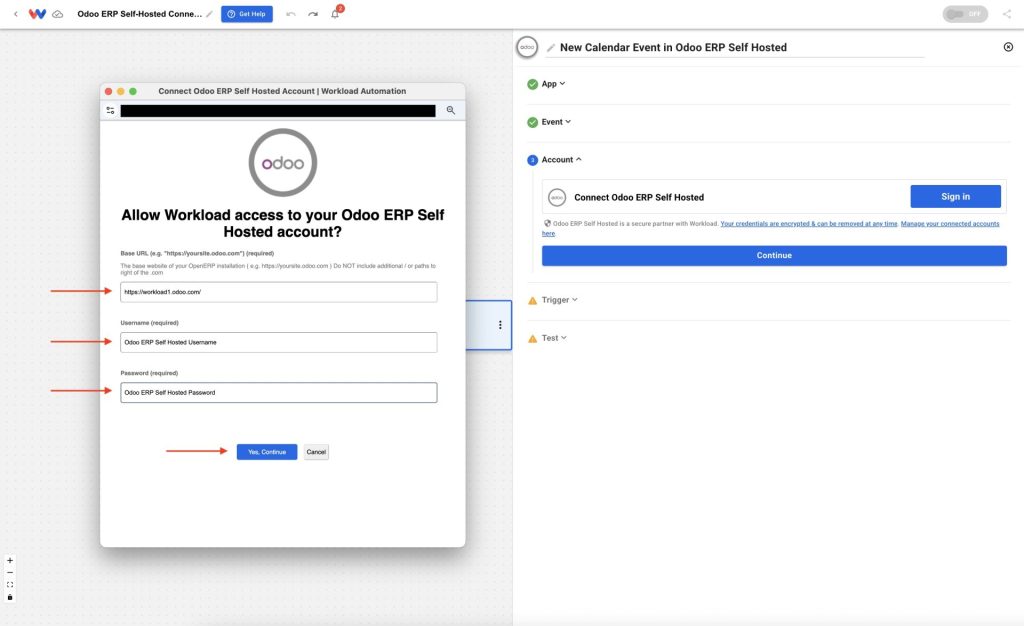Click the magnifier icon in popup address bar
This screenshot has width=1024, height=626.
tap(451, 110)
